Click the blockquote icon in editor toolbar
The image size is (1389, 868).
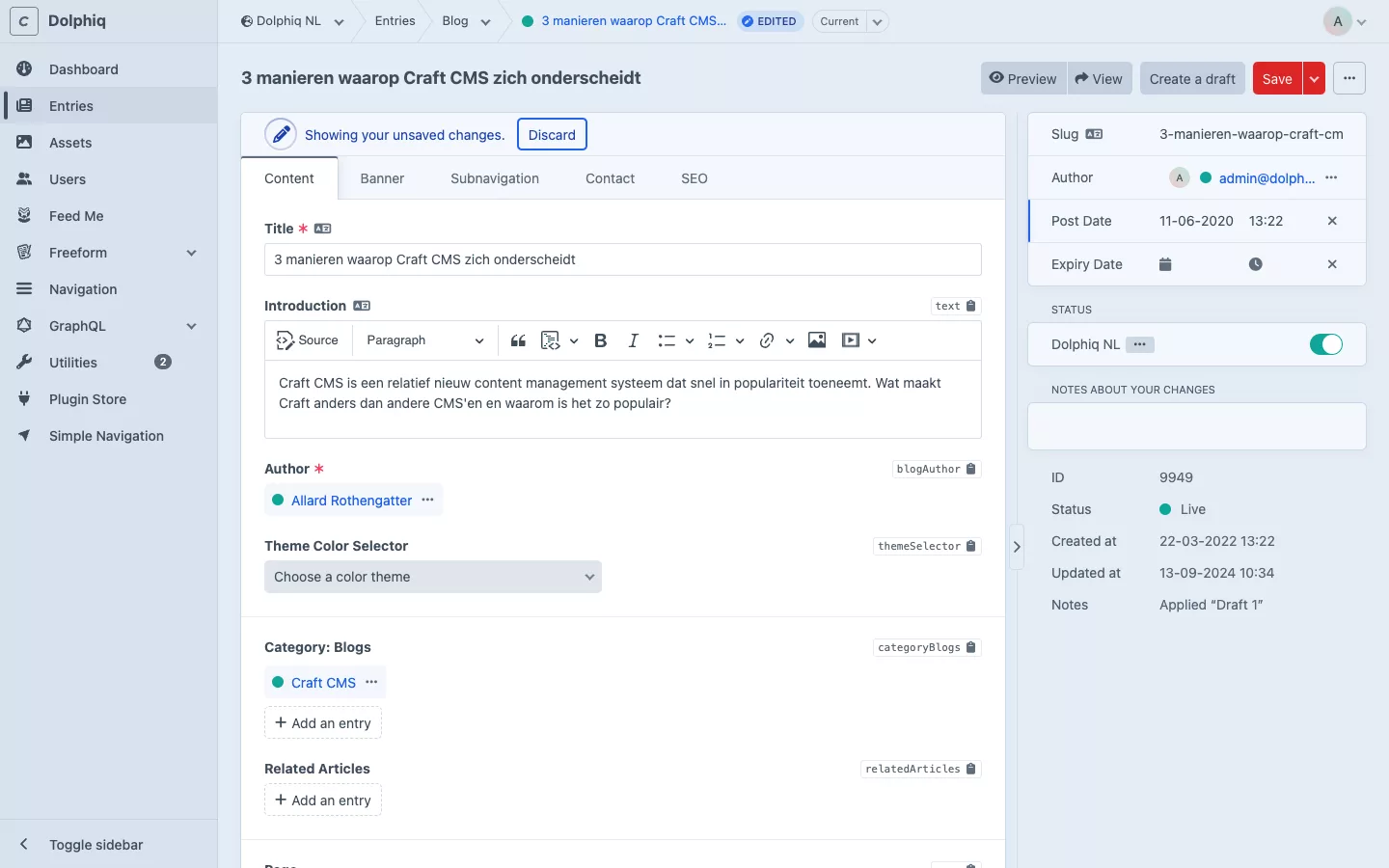(x=518, y=340)
